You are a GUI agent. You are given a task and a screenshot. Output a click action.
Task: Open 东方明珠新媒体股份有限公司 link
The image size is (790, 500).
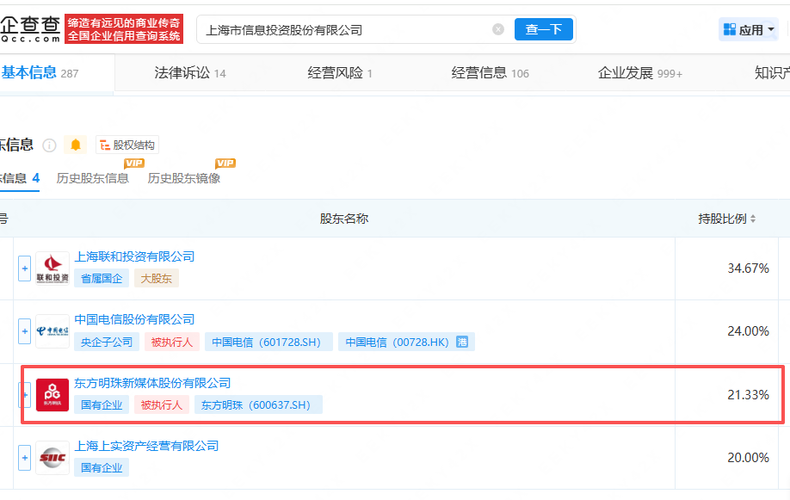tap(152, 383)
